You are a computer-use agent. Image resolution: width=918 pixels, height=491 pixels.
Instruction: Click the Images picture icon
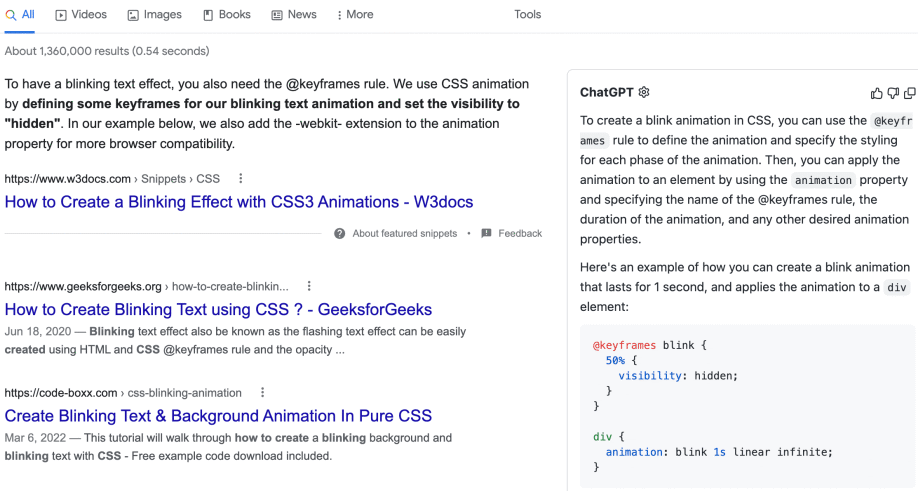point(133,15)
